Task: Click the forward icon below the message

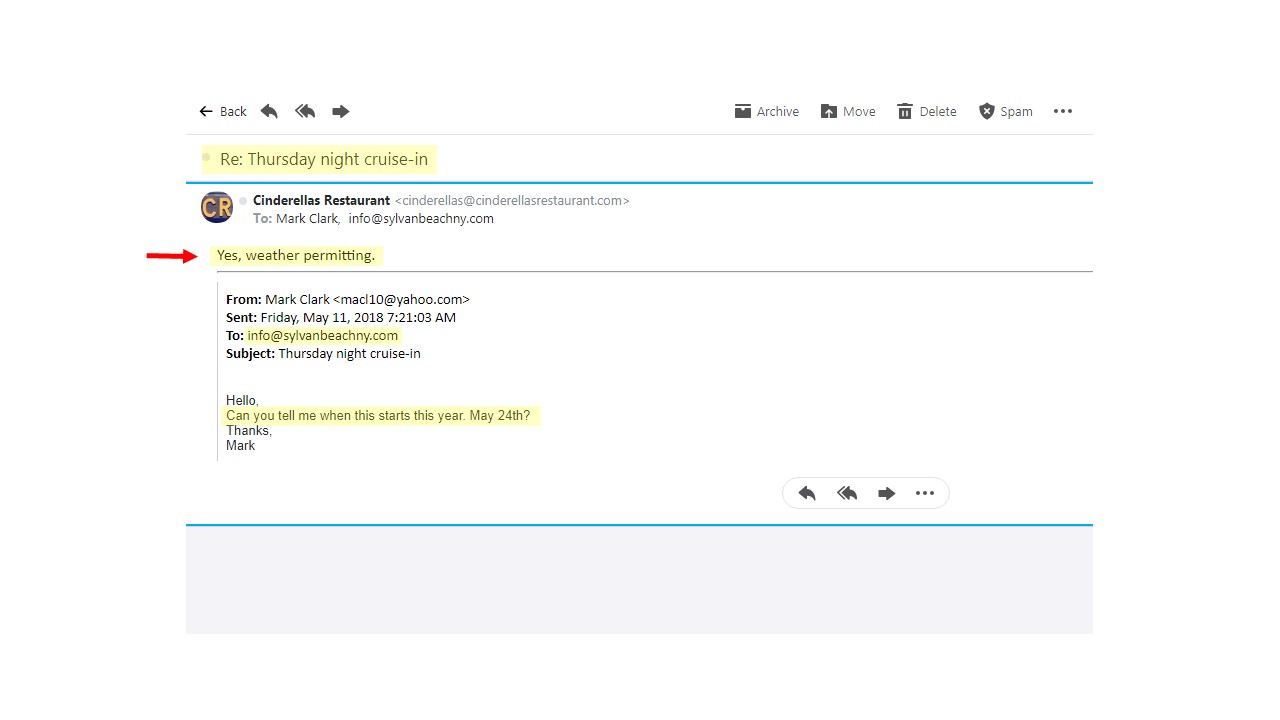Action: 886,493
